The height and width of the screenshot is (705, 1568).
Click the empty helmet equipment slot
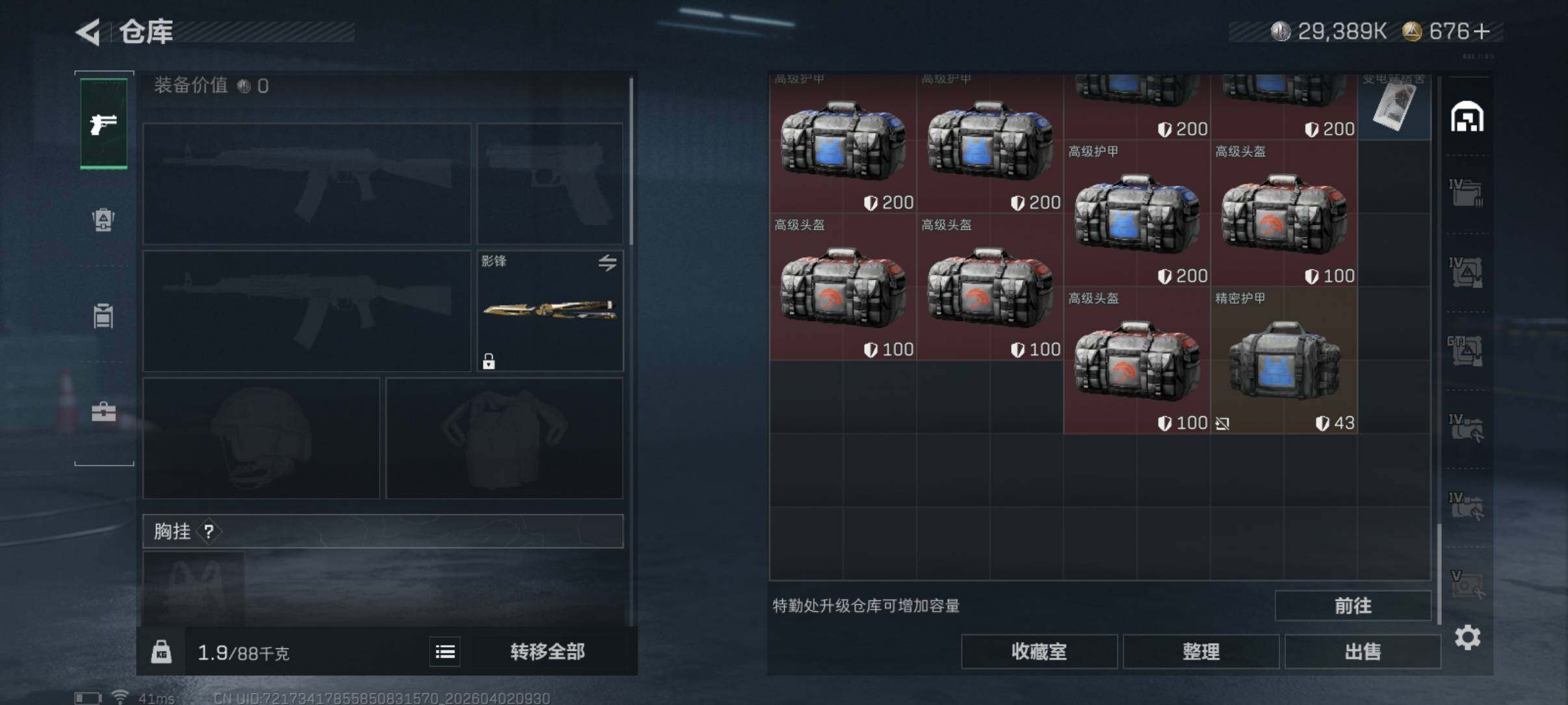click(x=261, y=438)
